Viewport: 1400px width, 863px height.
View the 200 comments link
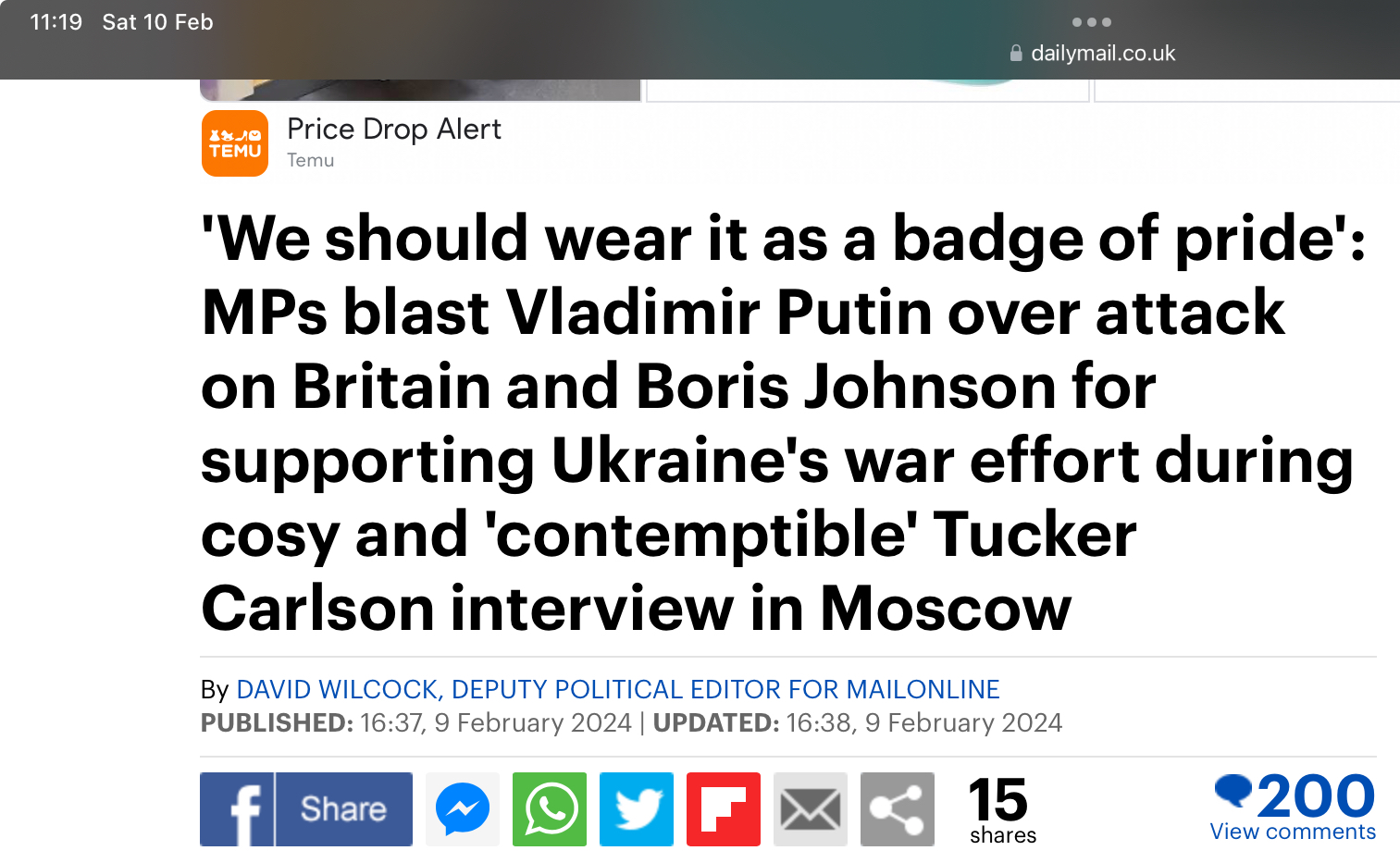1294,808
